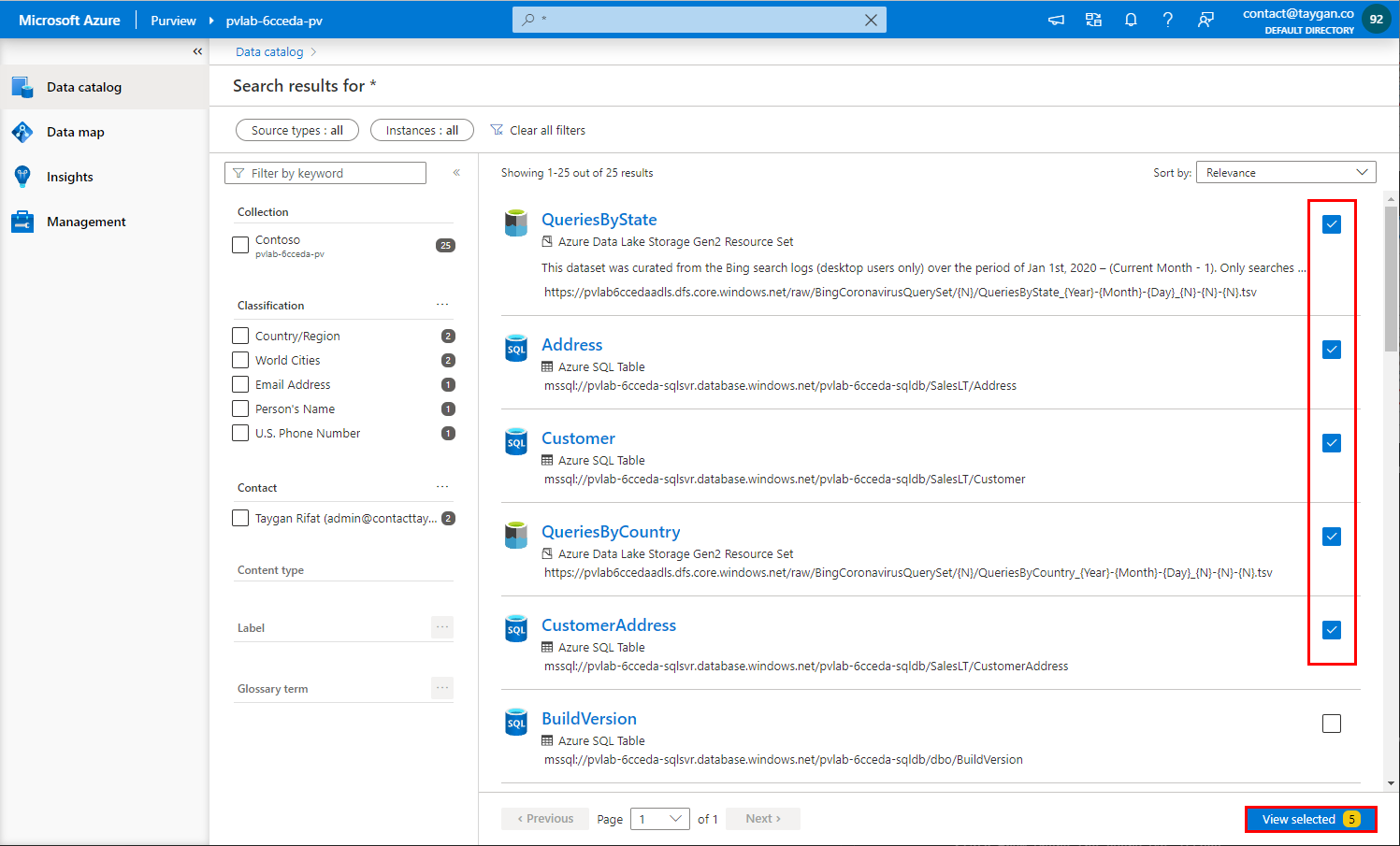1400x846 pixels.
Task: Open Label more options ellipsis
Action: tap(442, 627)
